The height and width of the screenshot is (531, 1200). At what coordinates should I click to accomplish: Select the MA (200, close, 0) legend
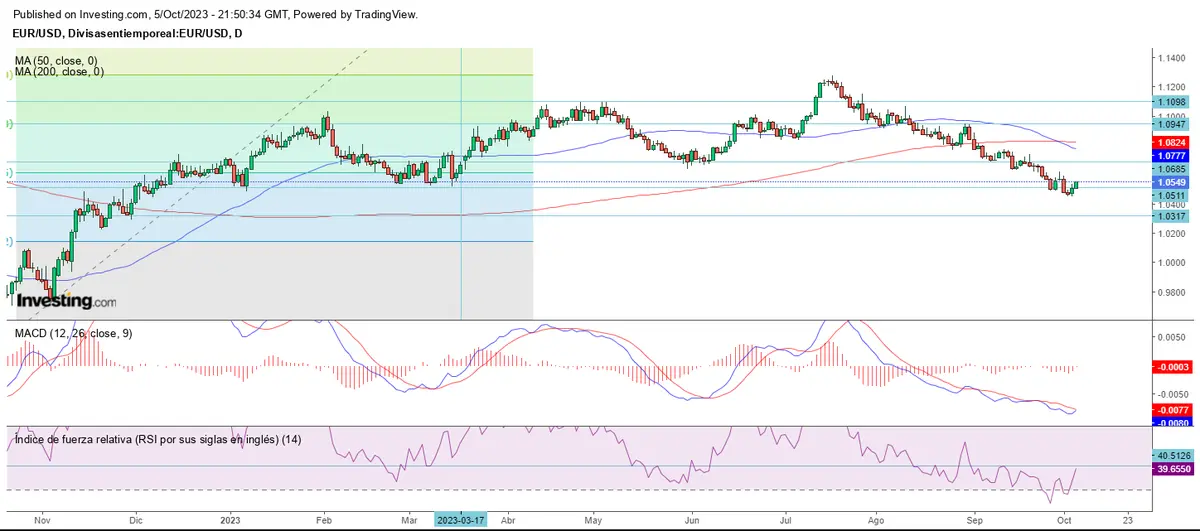[59, 72]
